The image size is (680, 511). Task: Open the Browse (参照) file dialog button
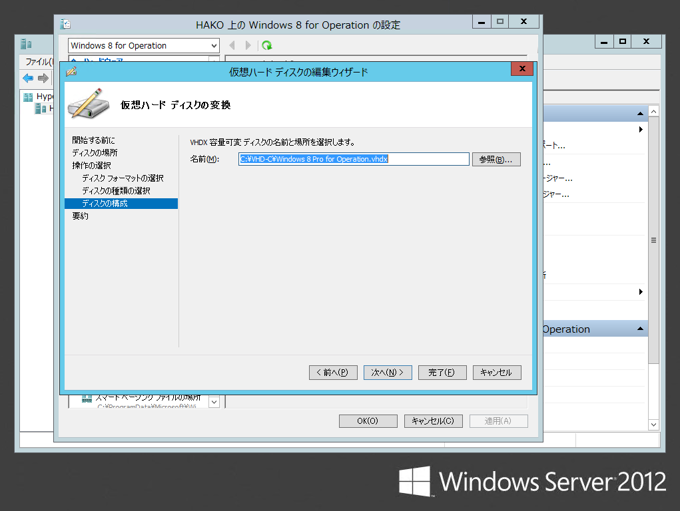pyautogui.click(x=496, y=159)
